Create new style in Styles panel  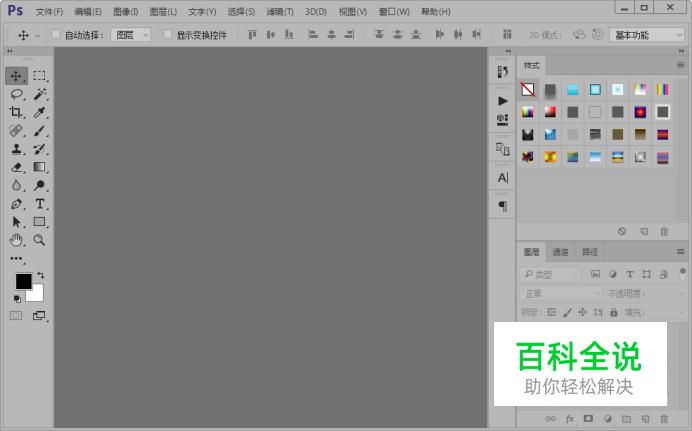644,231
